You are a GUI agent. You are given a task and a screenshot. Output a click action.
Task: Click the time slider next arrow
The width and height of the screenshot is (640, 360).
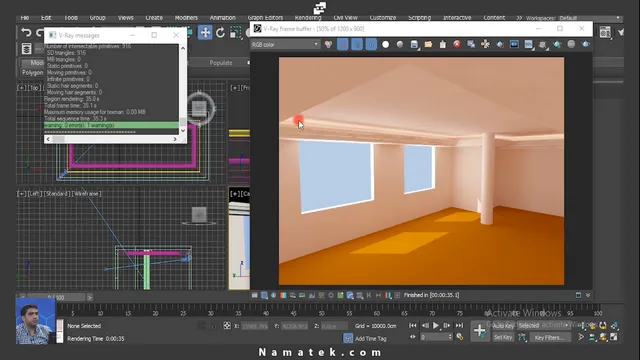coord(90,298)
